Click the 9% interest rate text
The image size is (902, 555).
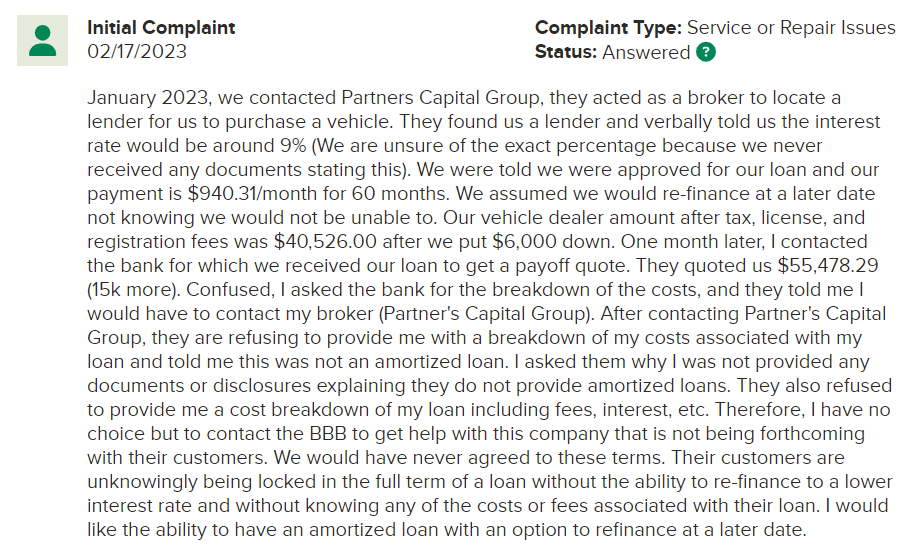pyautogui.click(x=293, y=146)
